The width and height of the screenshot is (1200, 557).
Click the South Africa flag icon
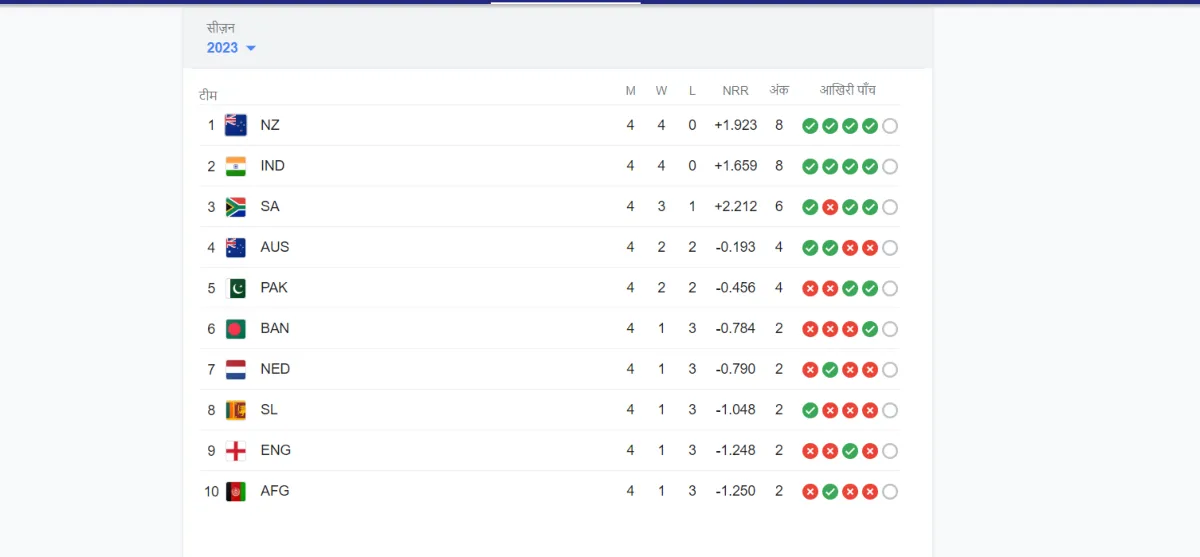pyautogui.click(x=236, y=207)
